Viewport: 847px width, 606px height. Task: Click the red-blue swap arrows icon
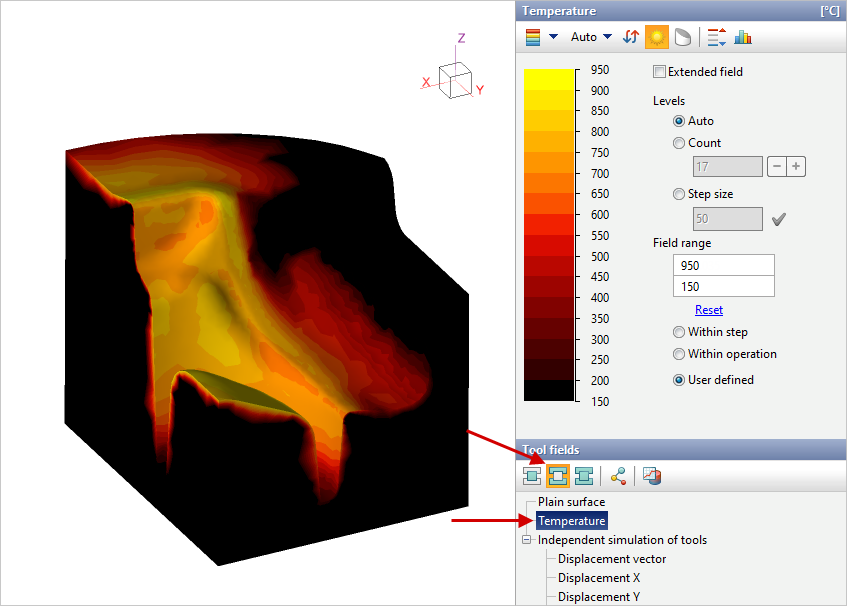pyautogui.click(x=631, y=37)
